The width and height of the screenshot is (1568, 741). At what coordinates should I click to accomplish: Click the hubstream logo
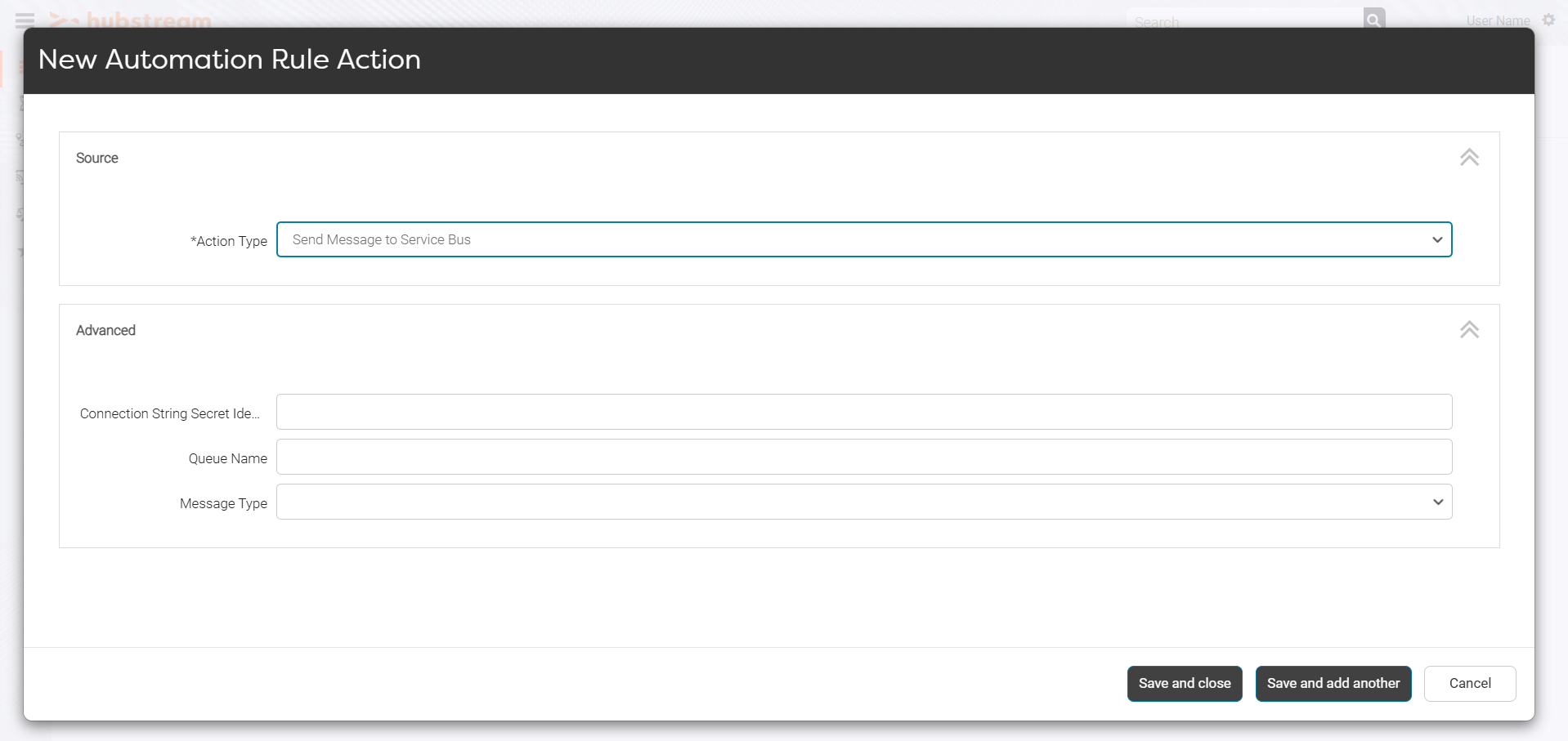(131, 20)
